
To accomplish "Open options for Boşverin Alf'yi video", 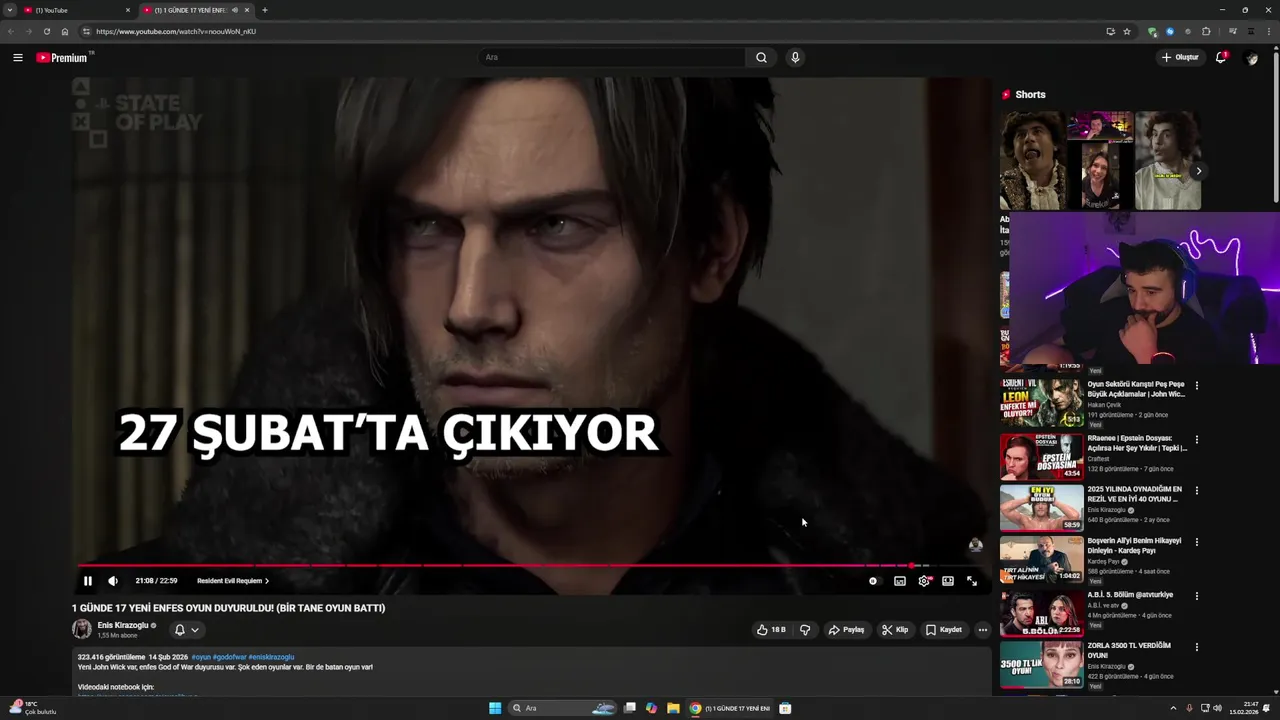I will click(x=1196, y=542).
